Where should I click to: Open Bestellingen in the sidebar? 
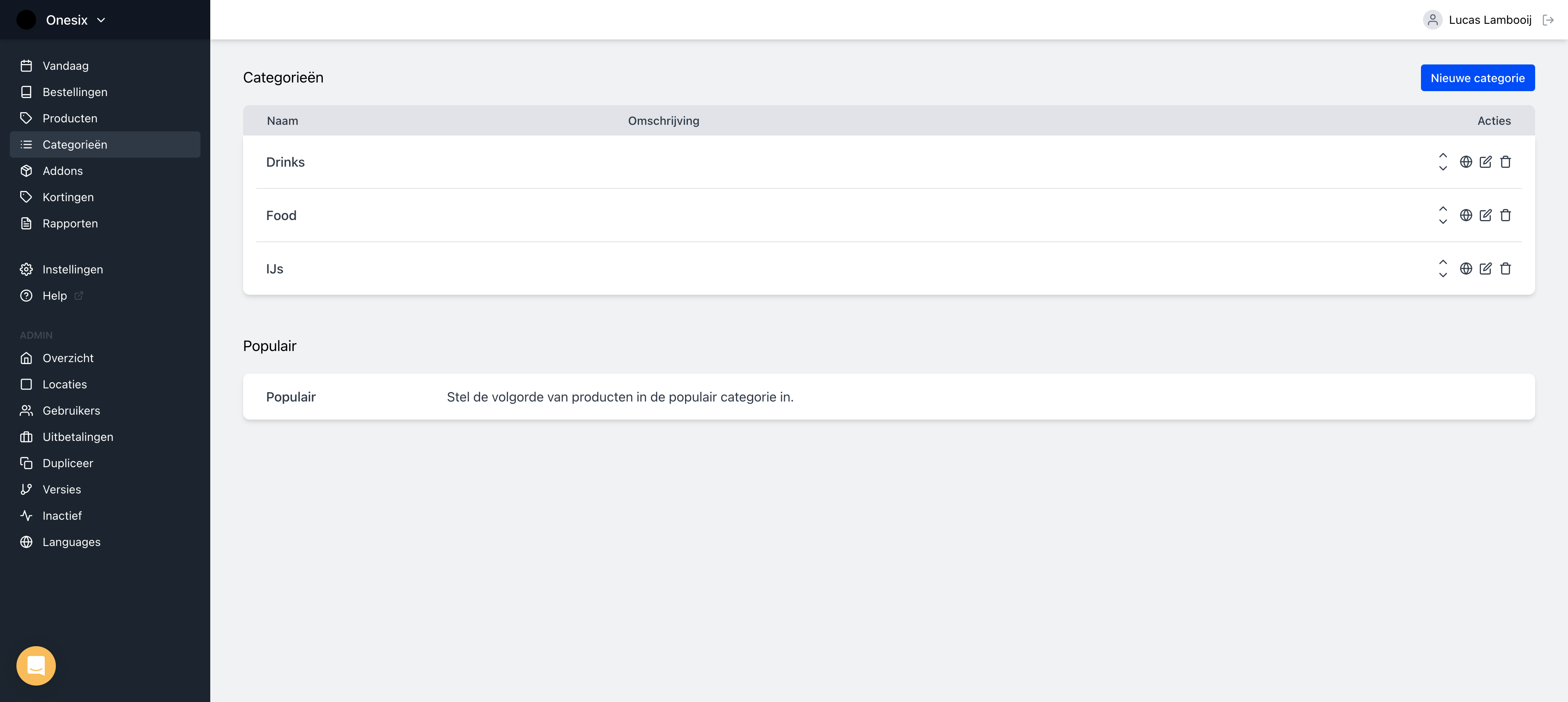105,92
